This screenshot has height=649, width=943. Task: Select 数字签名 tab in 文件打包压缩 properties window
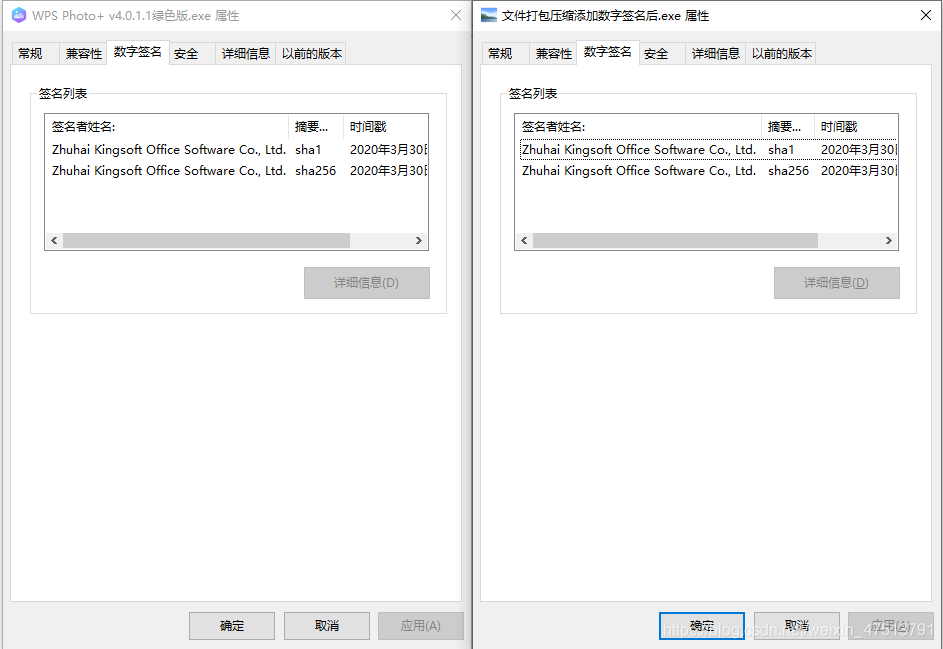click(607, 52)
